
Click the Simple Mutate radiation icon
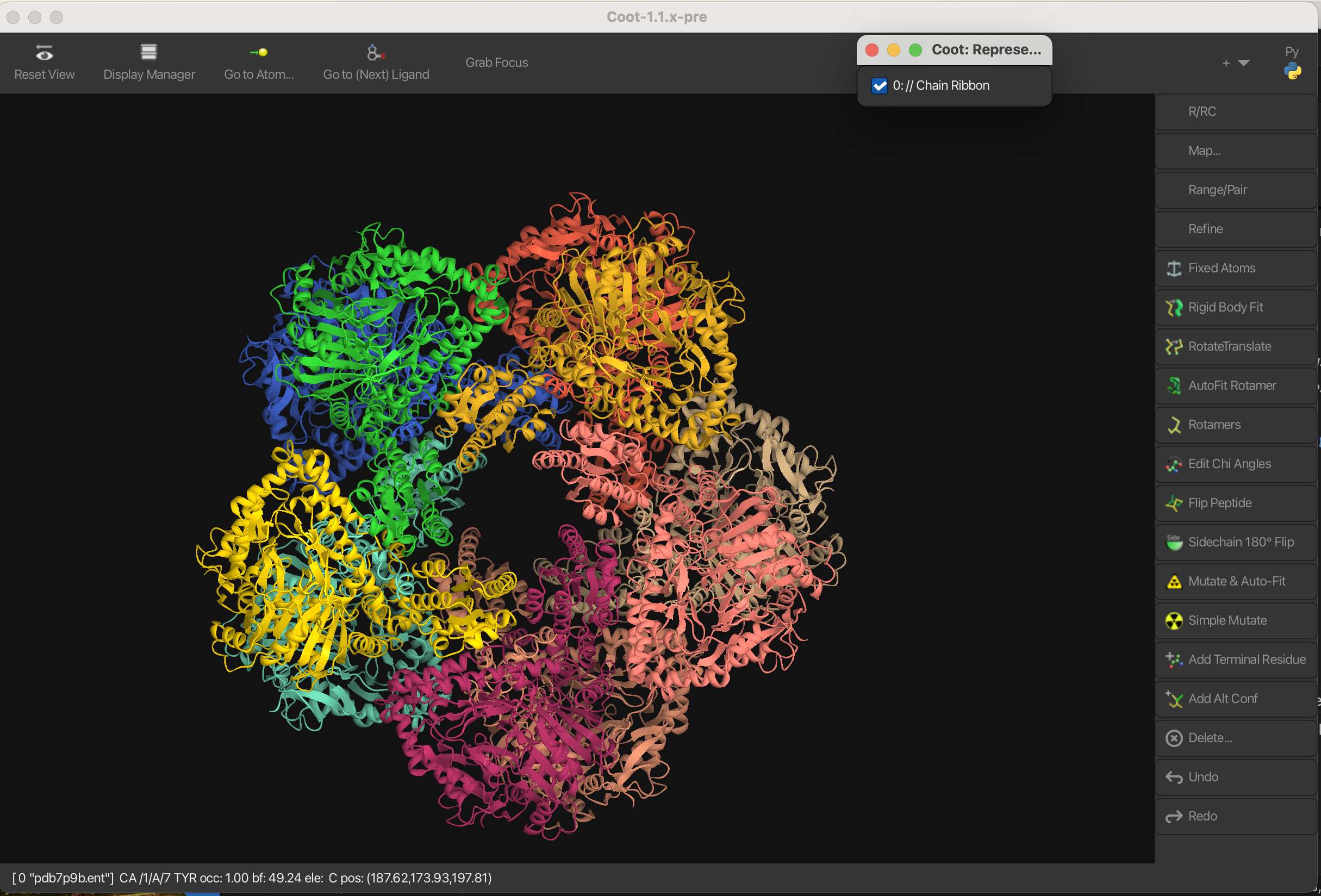1174,620
